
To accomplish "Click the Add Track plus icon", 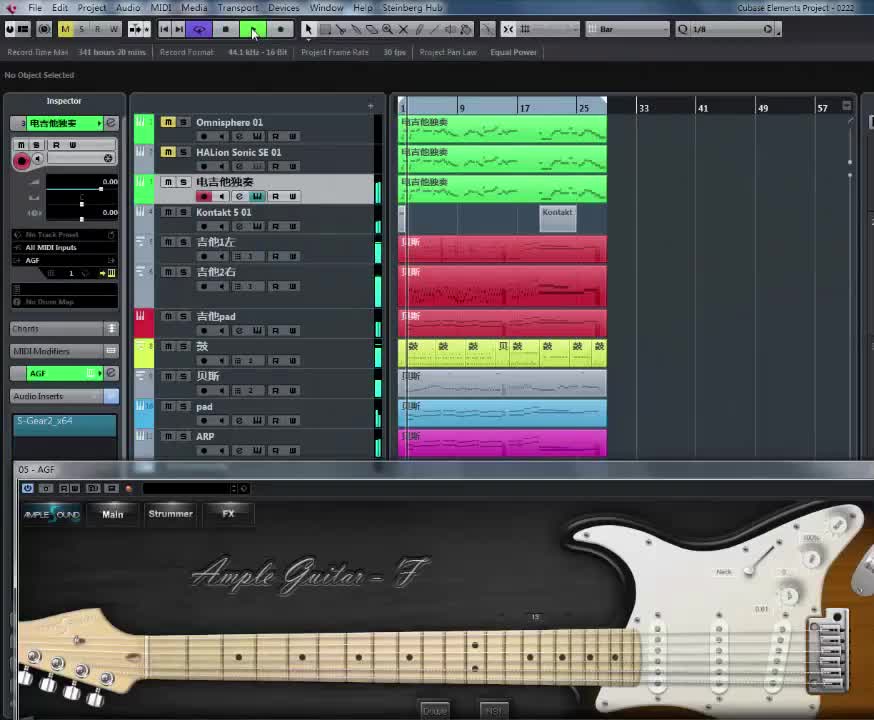I will click(371, 106).
